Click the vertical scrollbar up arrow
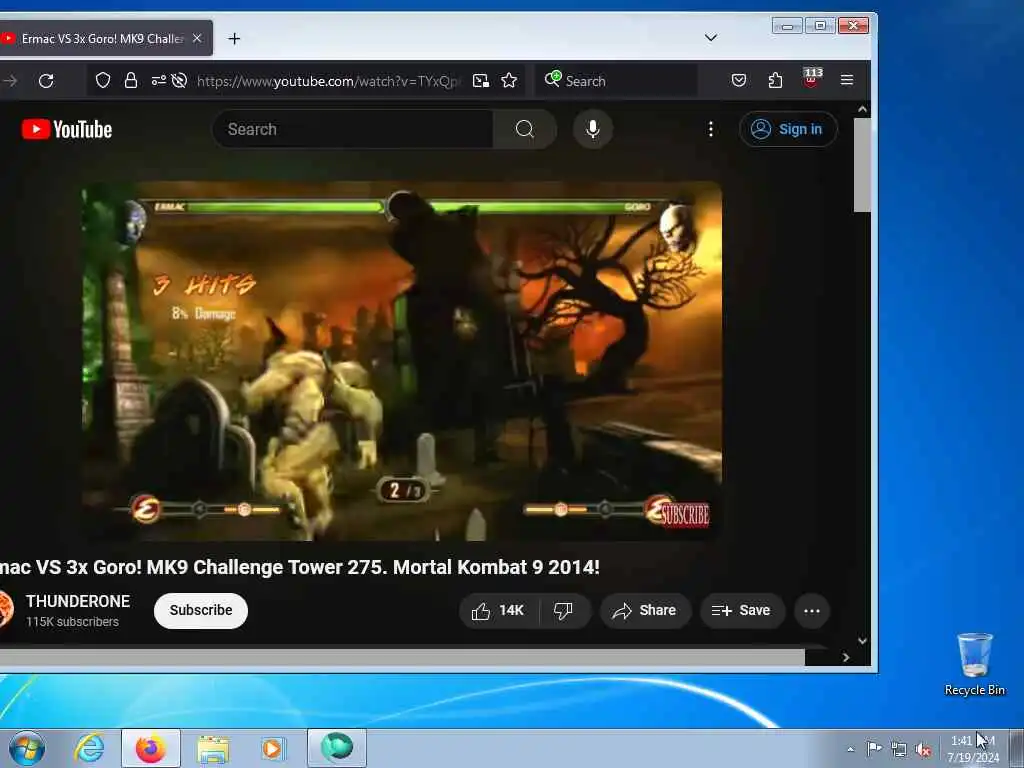This screenshot has width=1024, height=768. tap(862, 109)
